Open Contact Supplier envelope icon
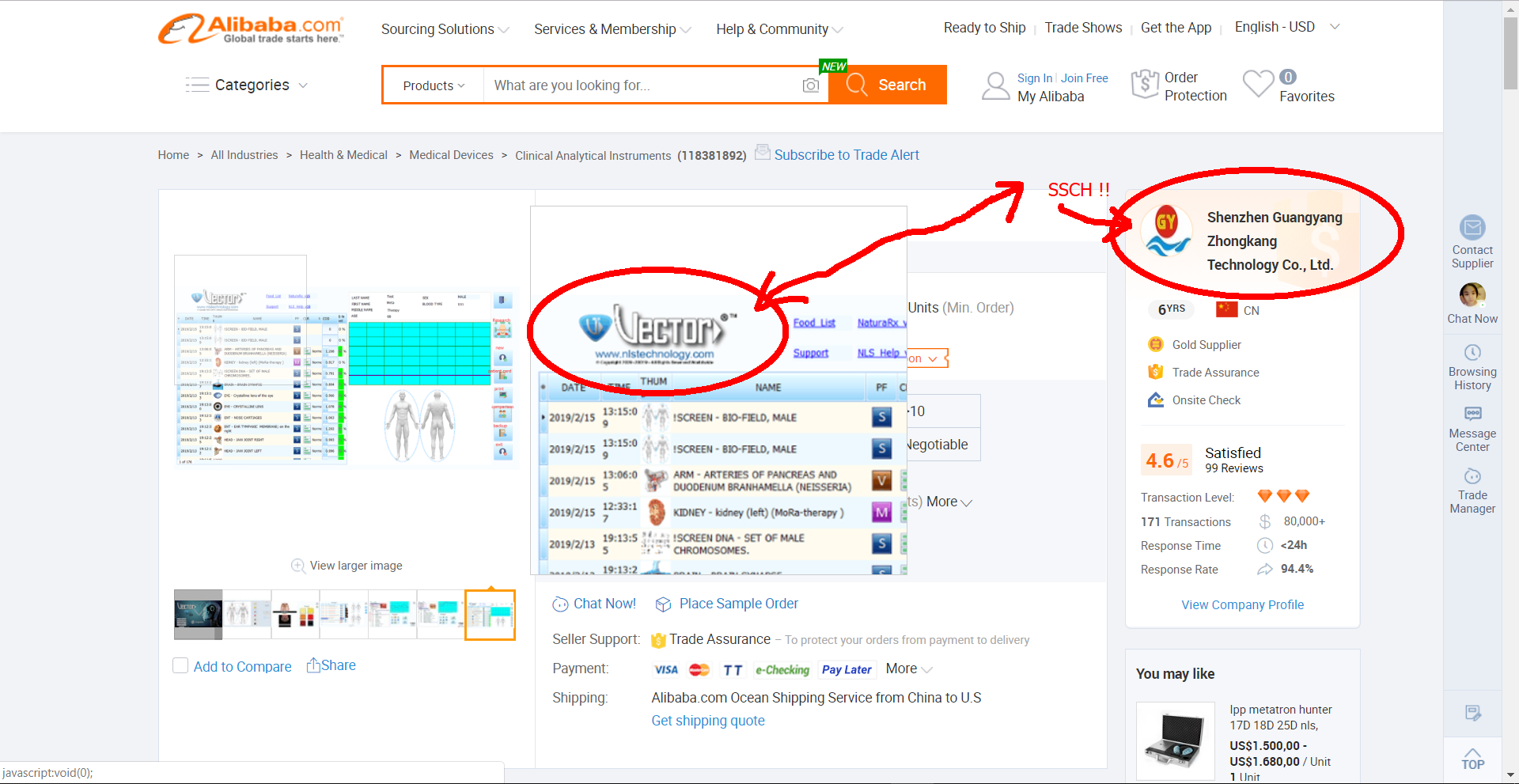Viewport: 1519px width, 784px height. [1472, 228]
